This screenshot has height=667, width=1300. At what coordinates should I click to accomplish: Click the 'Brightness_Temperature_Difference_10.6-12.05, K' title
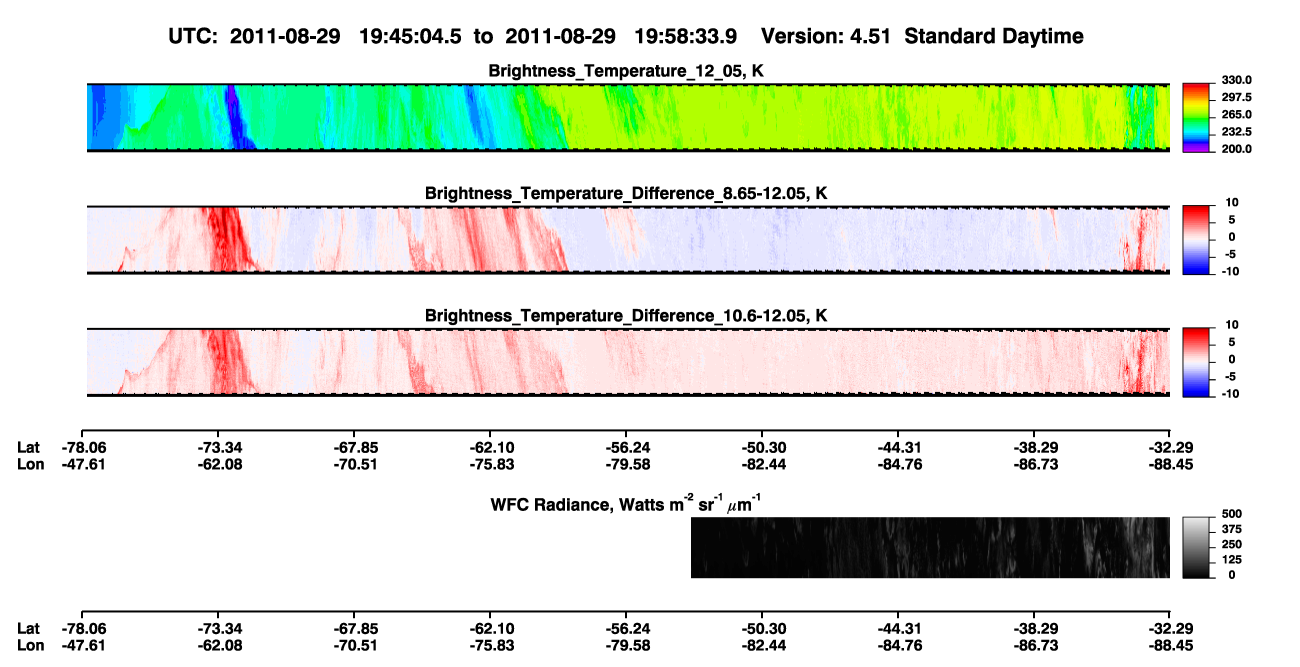[626, 315]
